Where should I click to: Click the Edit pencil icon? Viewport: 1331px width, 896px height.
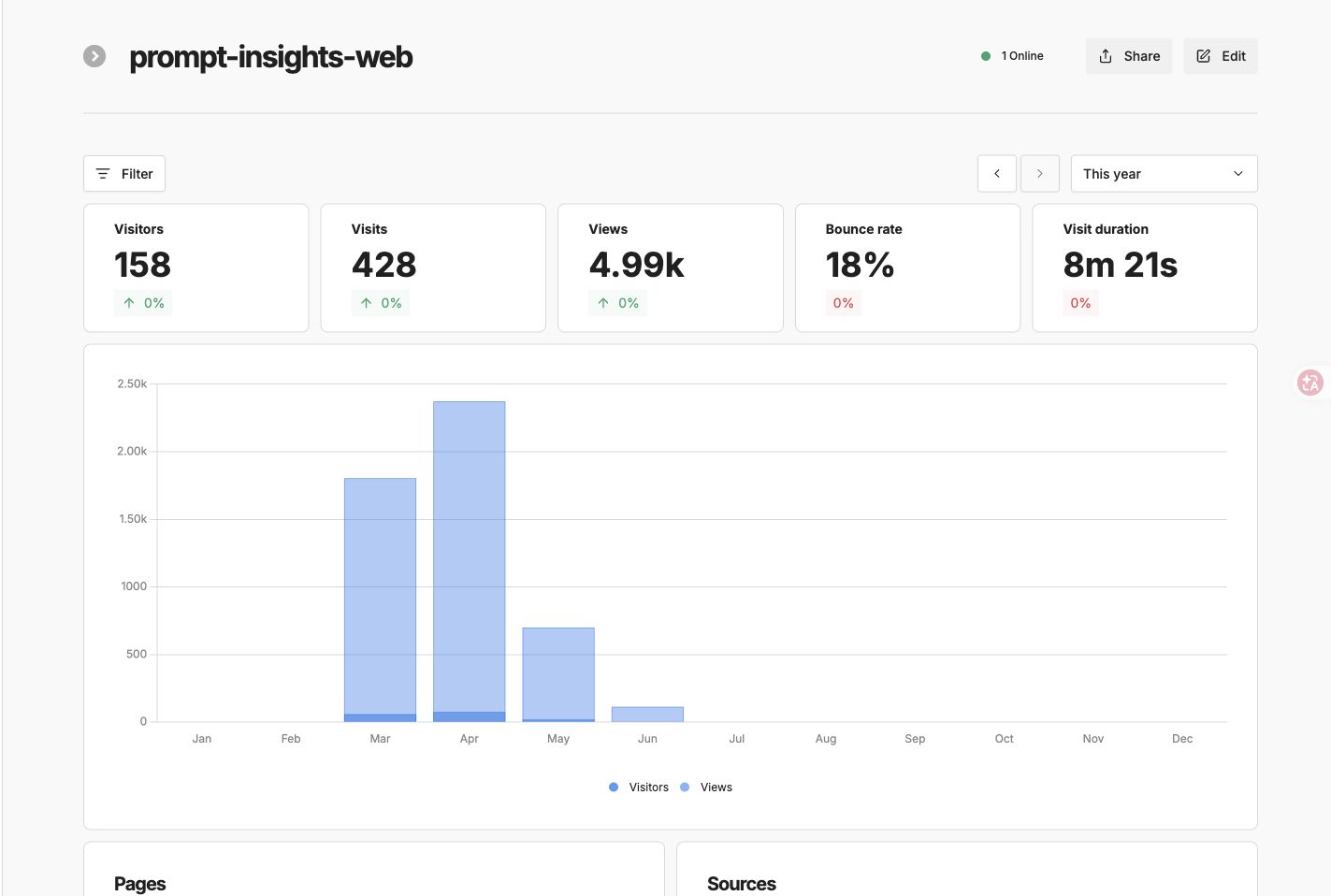(x=1204, y=56)
